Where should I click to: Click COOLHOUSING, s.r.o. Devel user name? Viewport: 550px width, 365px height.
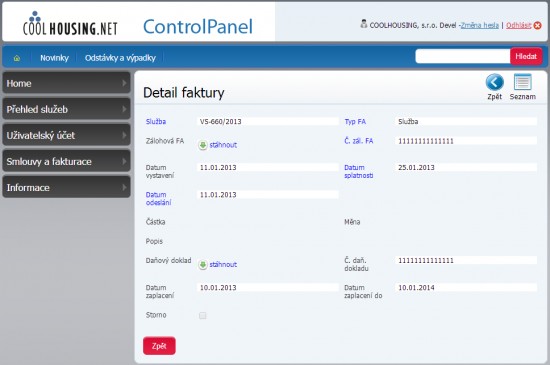pyautogui.click(x=413, y=25)
